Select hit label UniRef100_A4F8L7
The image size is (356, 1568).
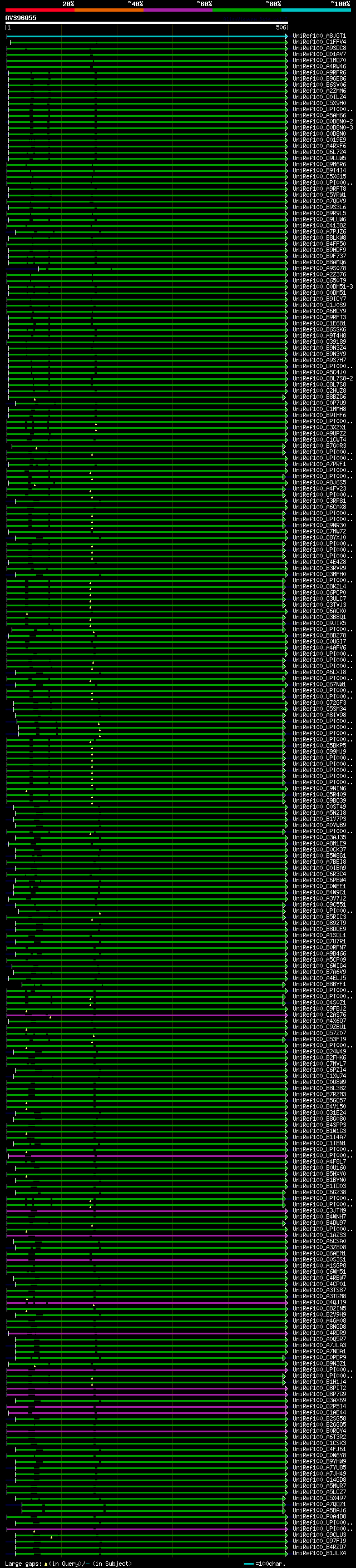point(319,1161)
